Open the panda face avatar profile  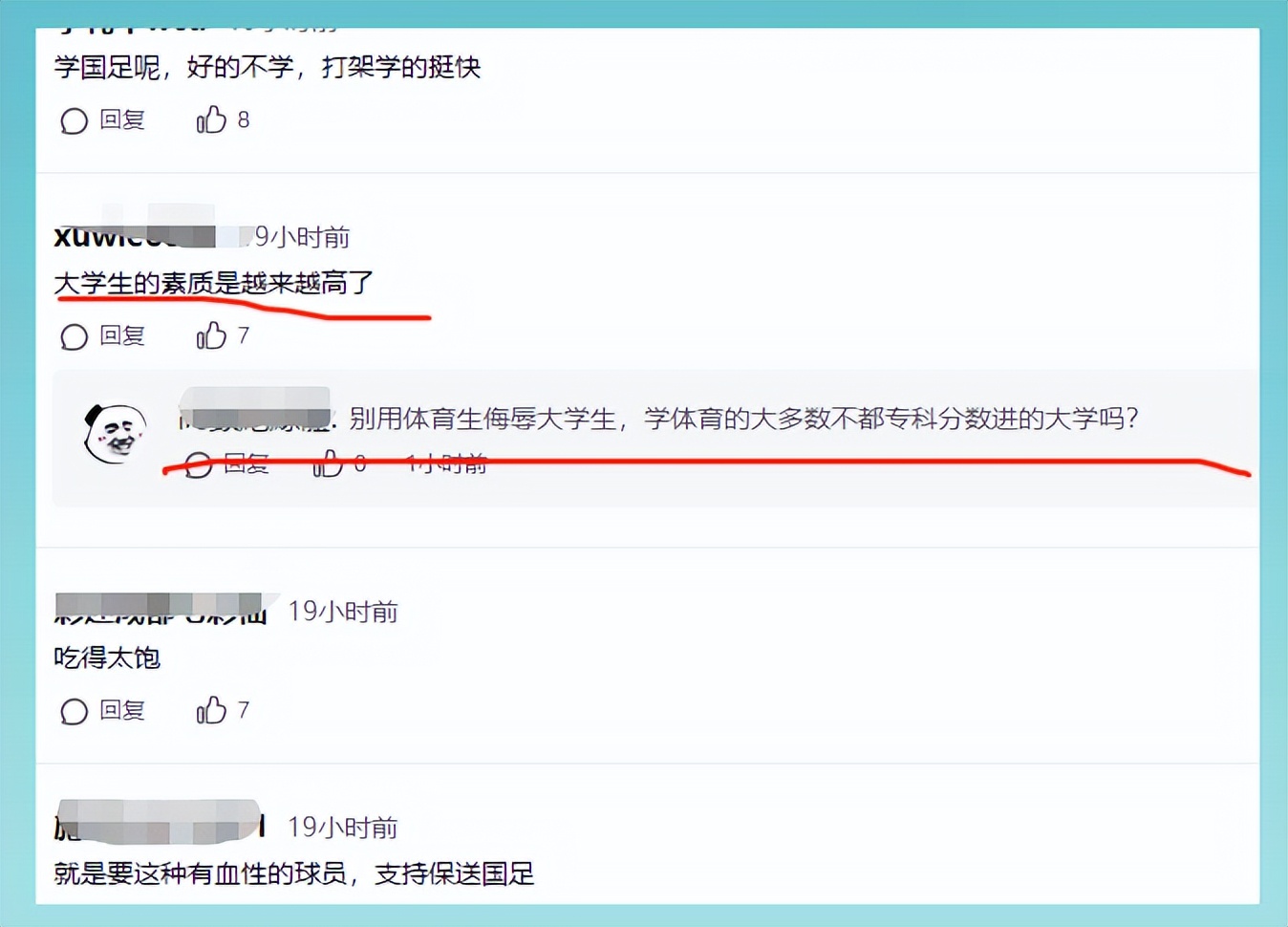pos(116,433)
